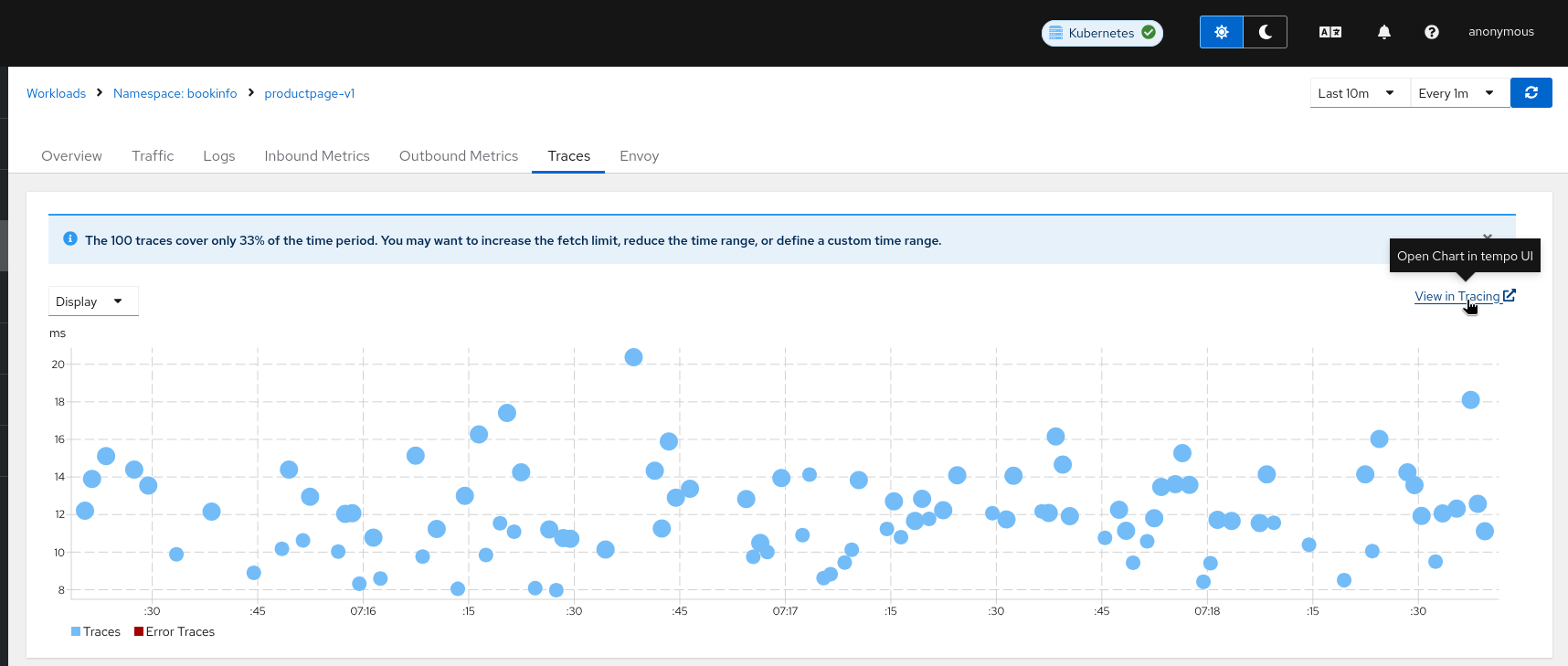Switch to the Inbound Metrics tab
This screenshot has height=666, width=1568.
tap(316, 156)
